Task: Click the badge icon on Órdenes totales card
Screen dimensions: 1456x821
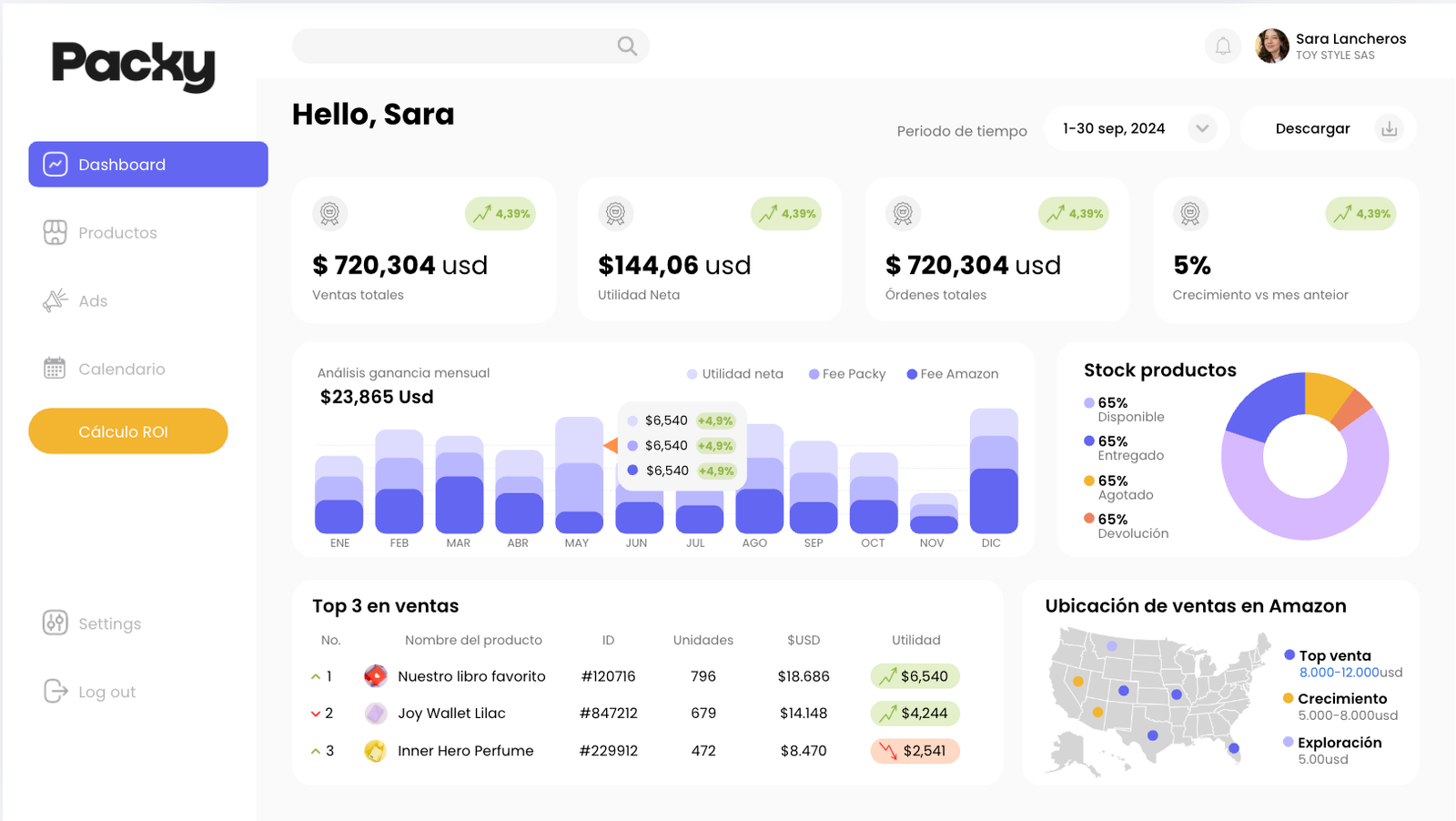Action: [903, 214]
